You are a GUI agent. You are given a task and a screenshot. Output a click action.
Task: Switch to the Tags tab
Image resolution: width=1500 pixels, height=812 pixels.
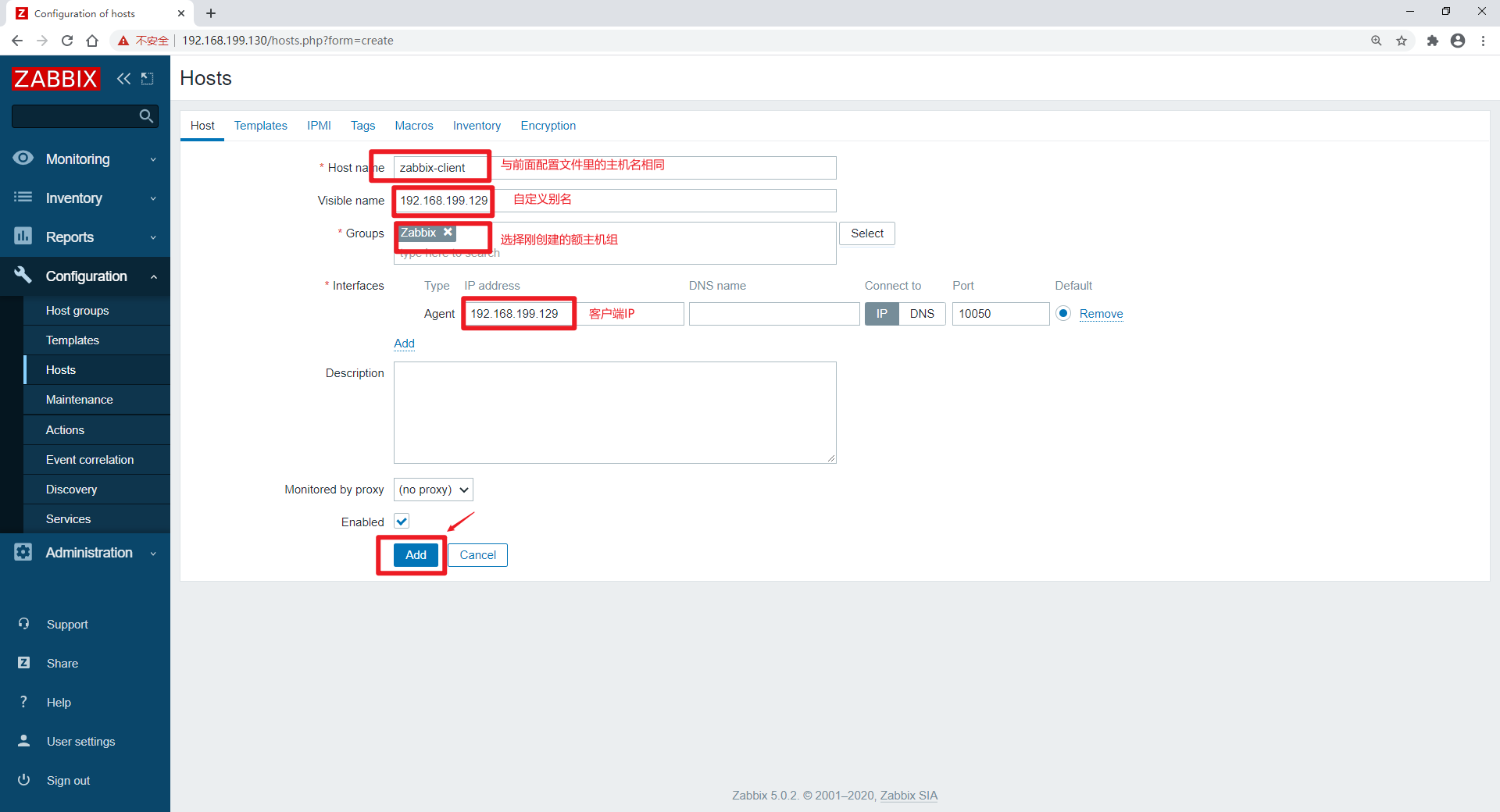point(362,126)
